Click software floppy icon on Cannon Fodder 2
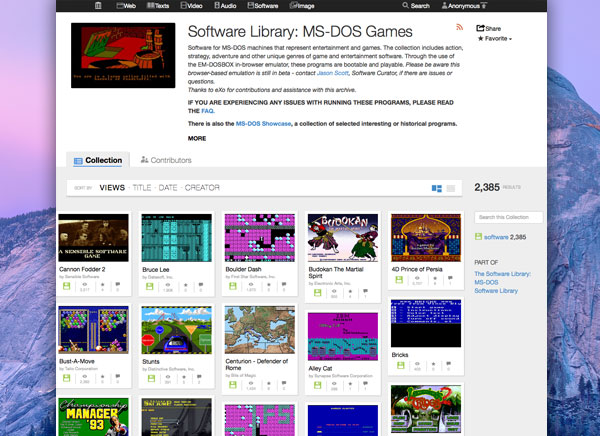Screen dimensions: 600x436 point(67,286)
